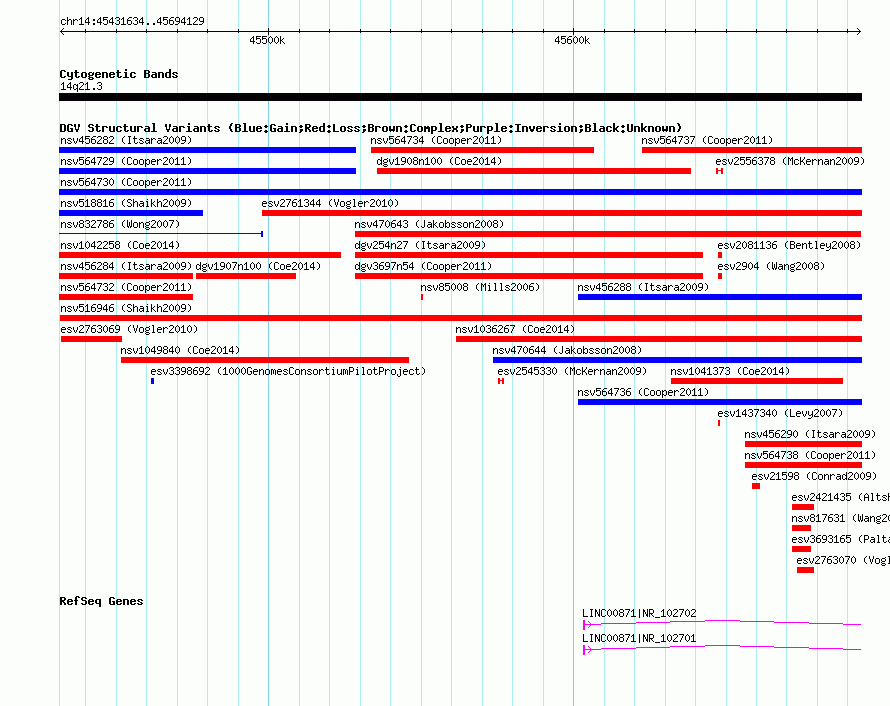This screenshot has width=890, height=706.
Task: Open nsv456290 (Itsara2009) label
Action: point(810,434)
